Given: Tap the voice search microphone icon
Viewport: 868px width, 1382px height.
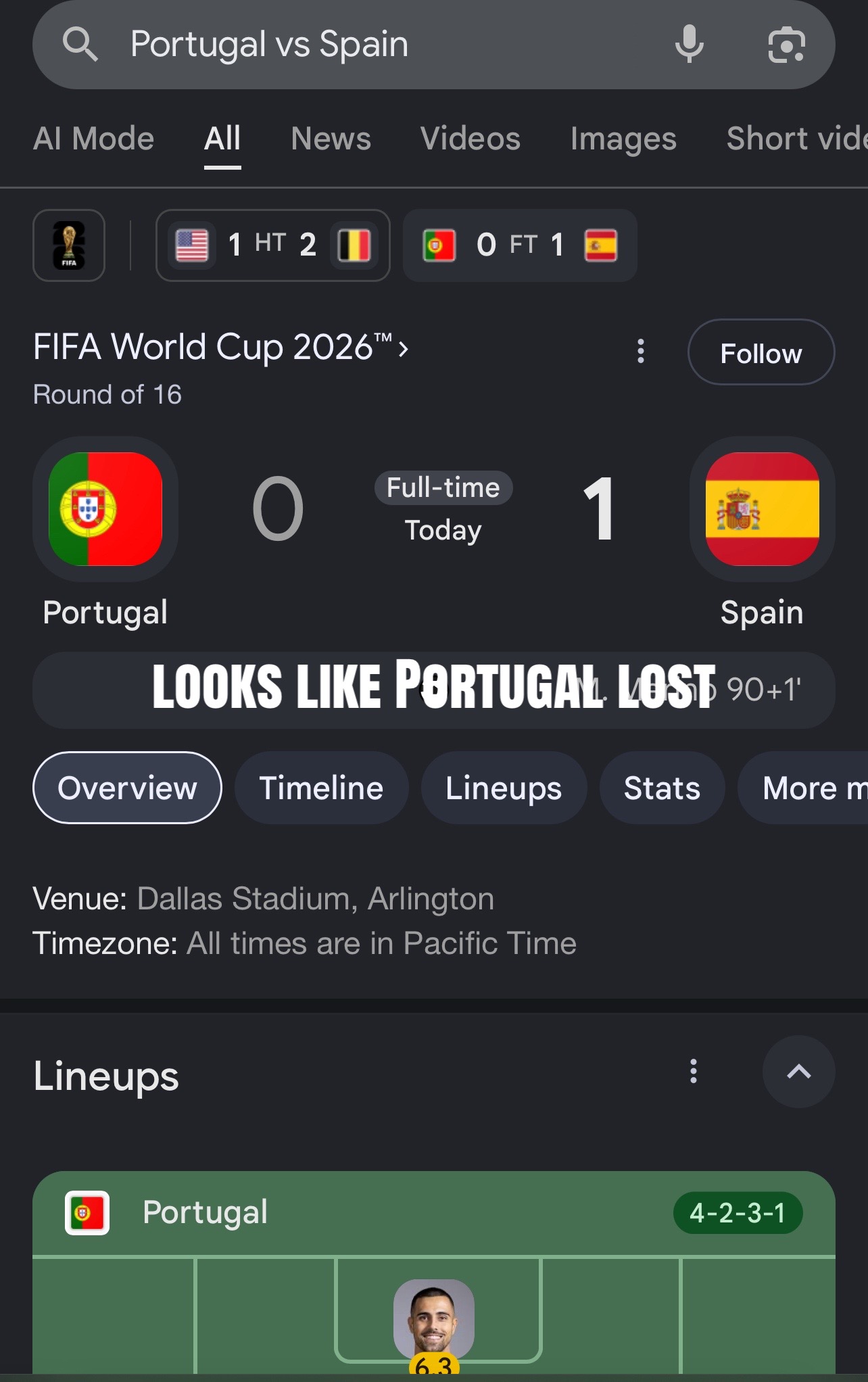Looking at the screenshot, I should [689, 44].
